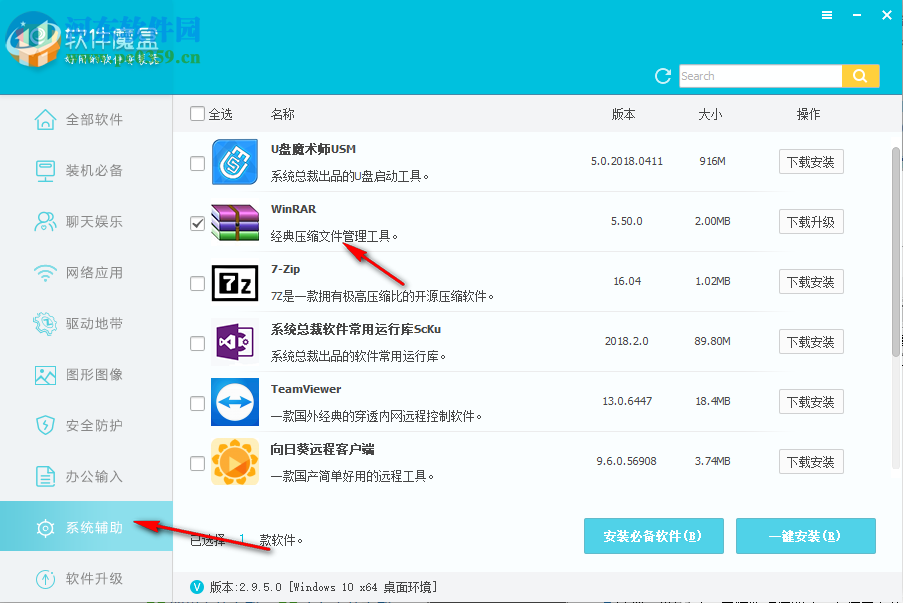903x603 pixels.
Task: Switch to 软件升级 category
Action: [x=86, y=579]
